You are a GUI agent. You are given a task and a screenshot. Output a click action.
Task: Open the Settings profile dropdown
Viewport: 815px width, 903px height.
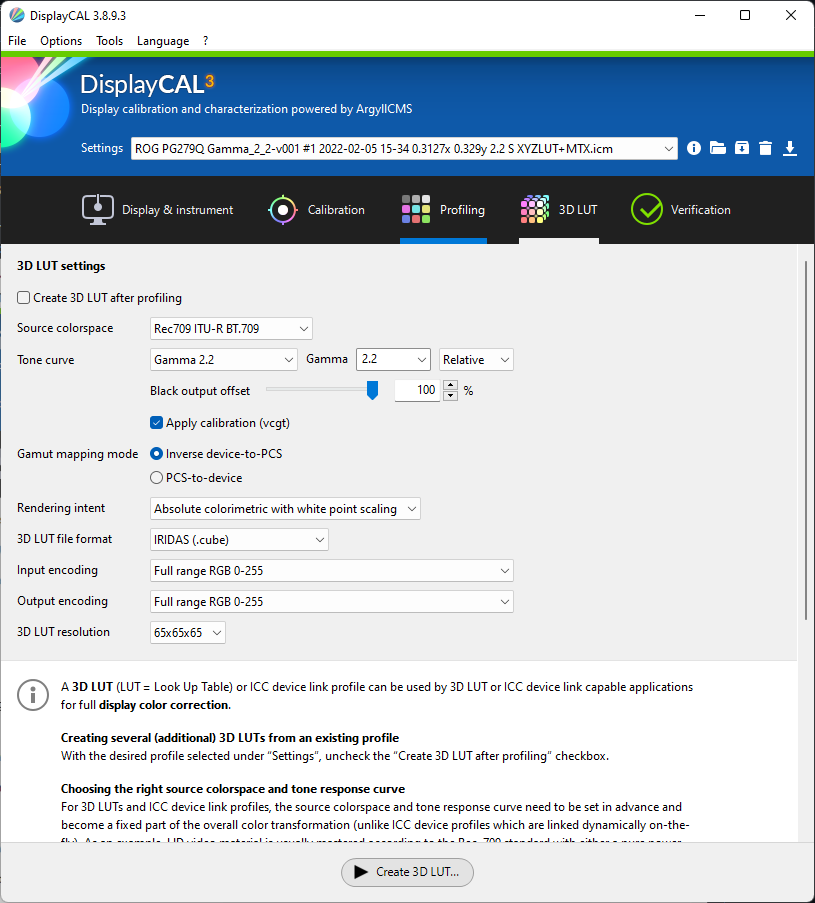coord(404,149)
